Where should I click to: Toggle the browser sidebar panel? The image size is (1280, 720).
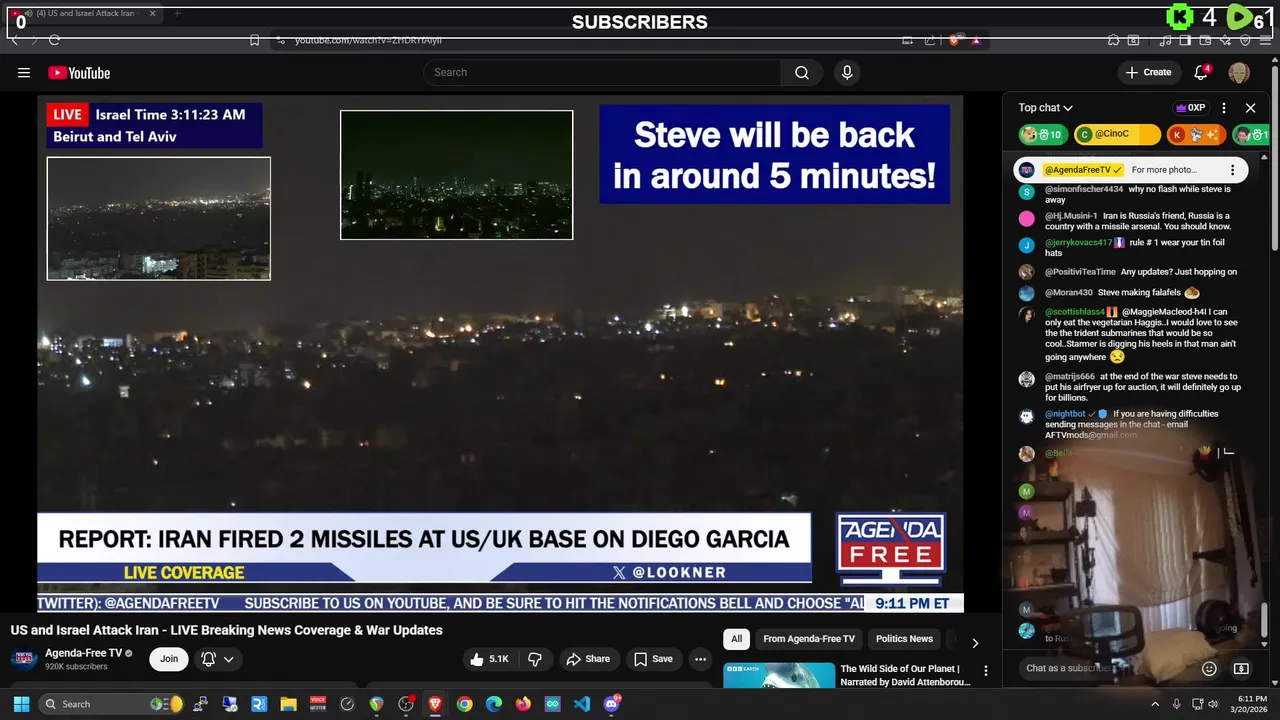(1185, 40)
